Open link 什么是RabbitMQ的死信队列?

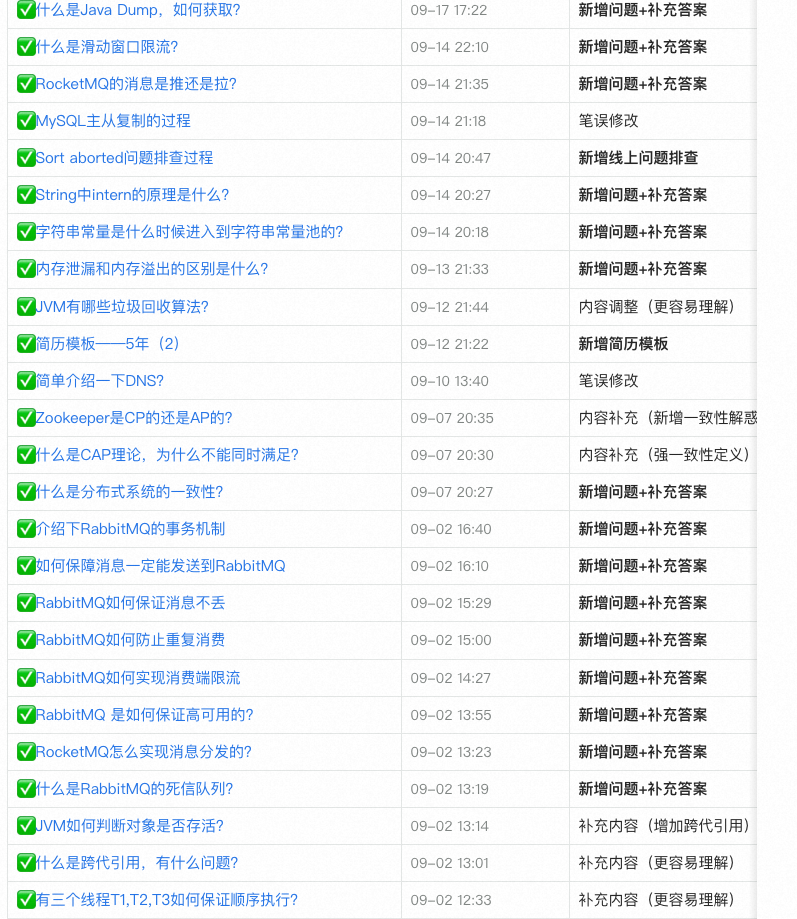click(134, 788)
